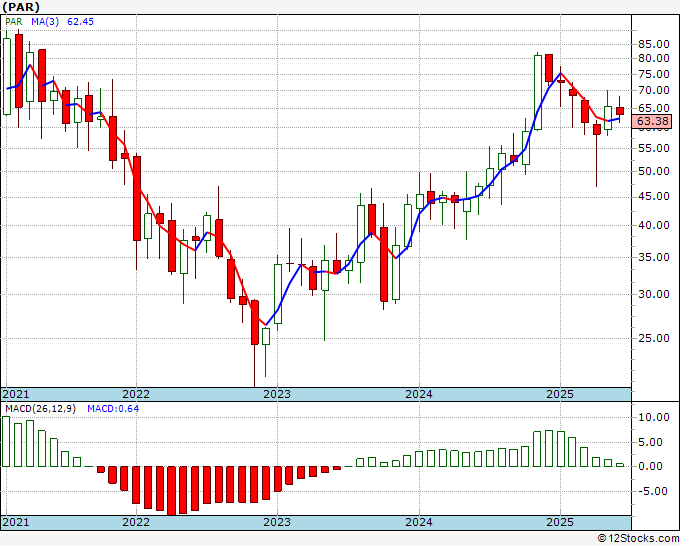
Task: Click 2021 on the price chart timeline
Action: (x=16, y=394)
